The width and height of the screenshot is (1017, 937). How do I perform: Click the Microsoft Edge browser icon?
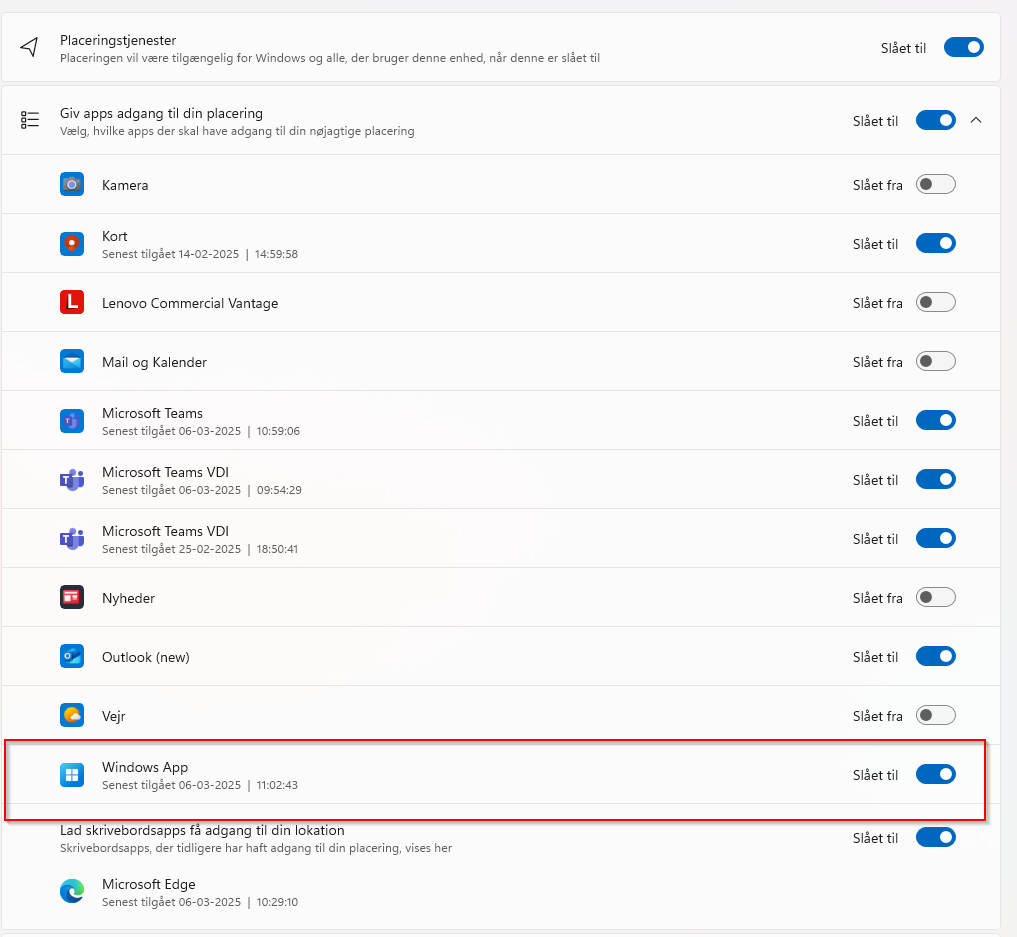point(72,892)
